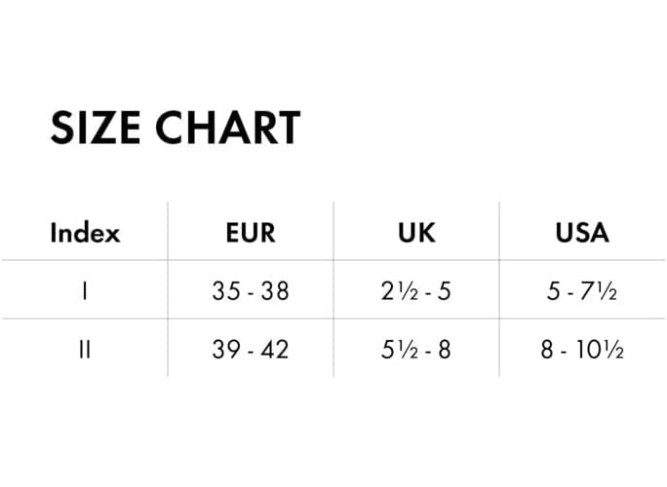
Task: Click the index II row label
Action: 85,350
